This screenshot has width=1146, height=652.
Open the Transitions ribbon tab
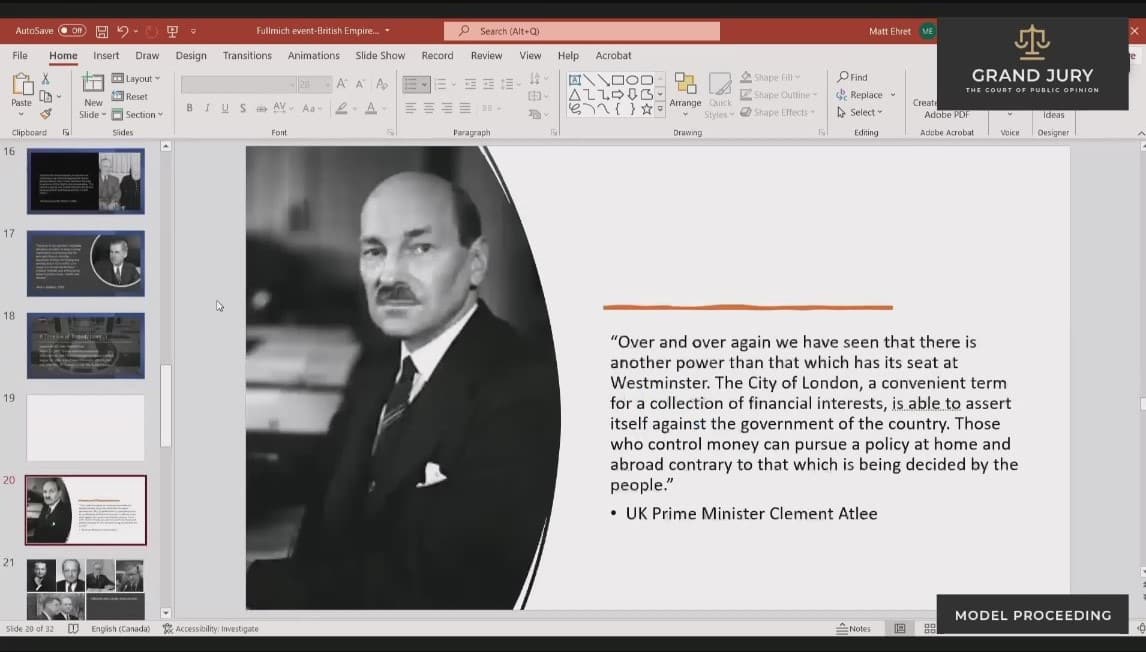pyautogui.click(x=247, y=56)
